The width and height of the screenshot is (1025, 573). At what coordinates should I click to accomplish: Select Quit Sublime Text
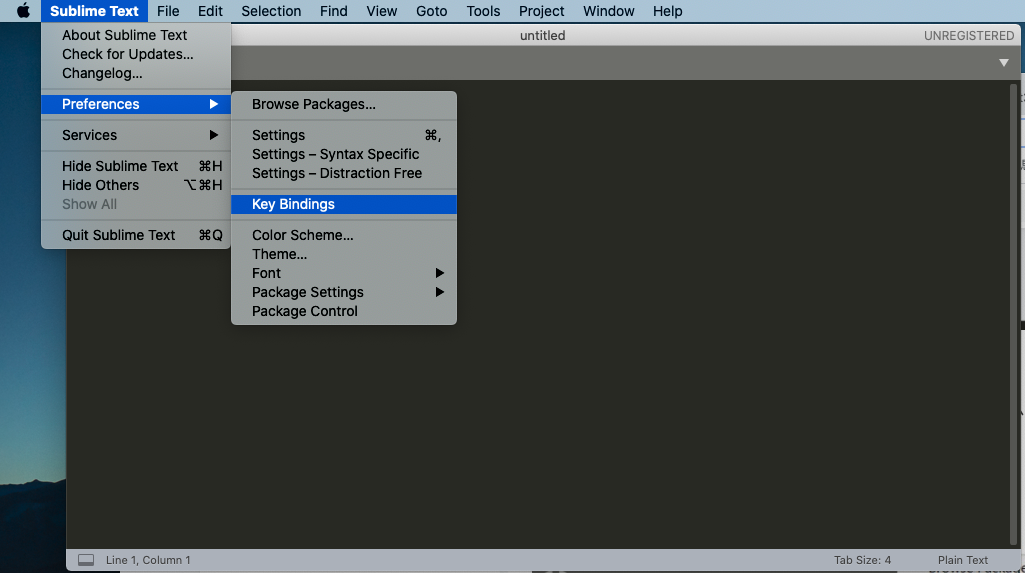click(x=136, y=235)
